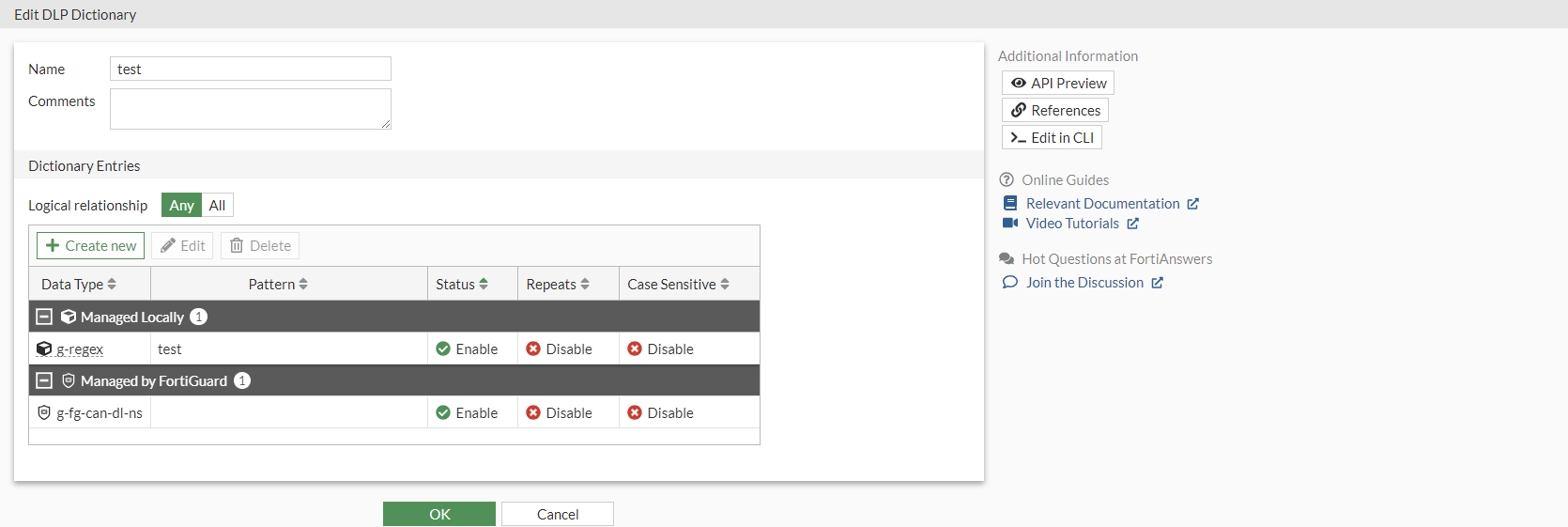1568x527 pixels.
Task: Click Create new dictionary entry
Action: [x=91, y=246]
